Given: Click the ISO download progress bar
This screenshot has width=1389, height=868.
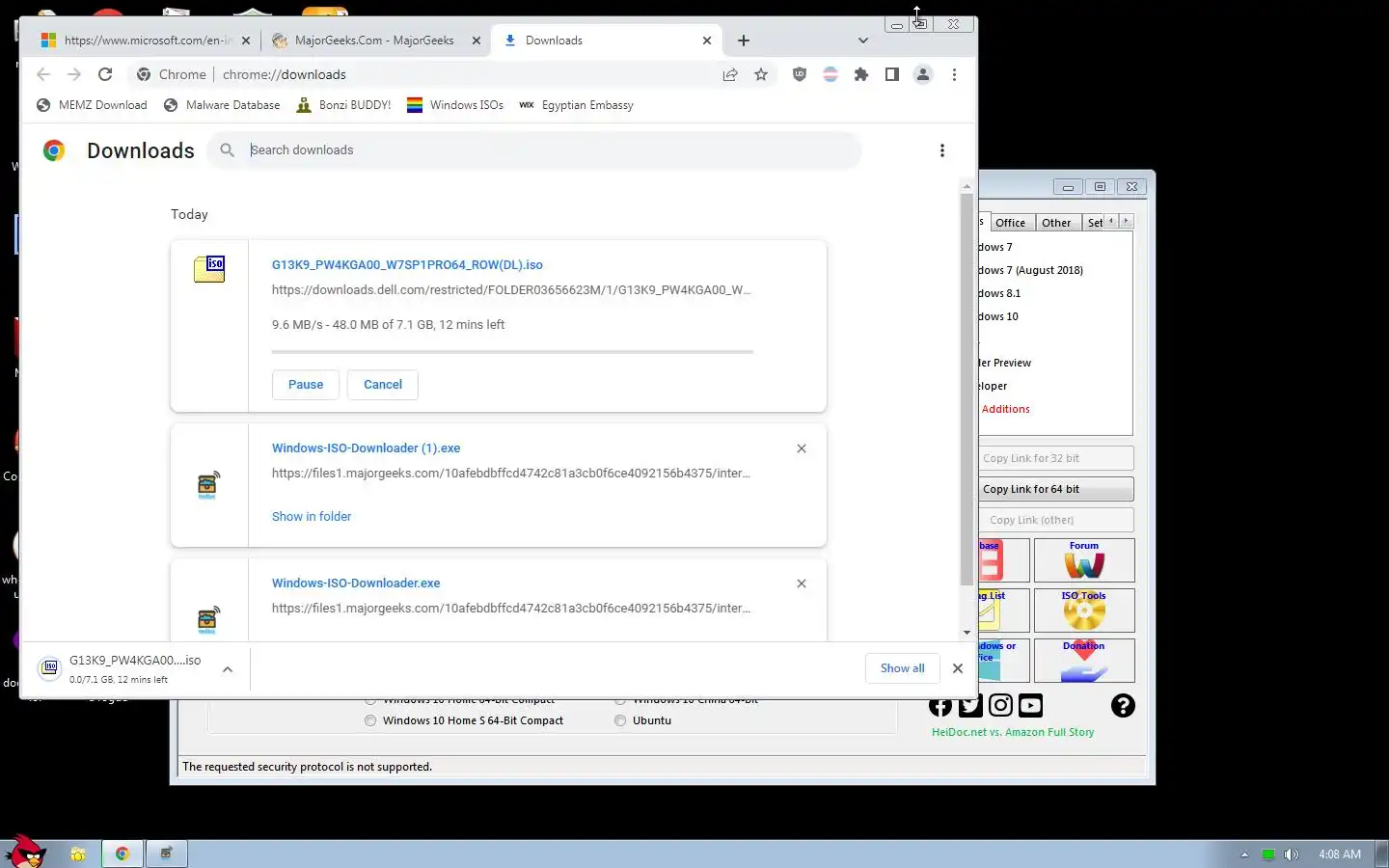Looking at the screenshot, I should pos(512,352).
